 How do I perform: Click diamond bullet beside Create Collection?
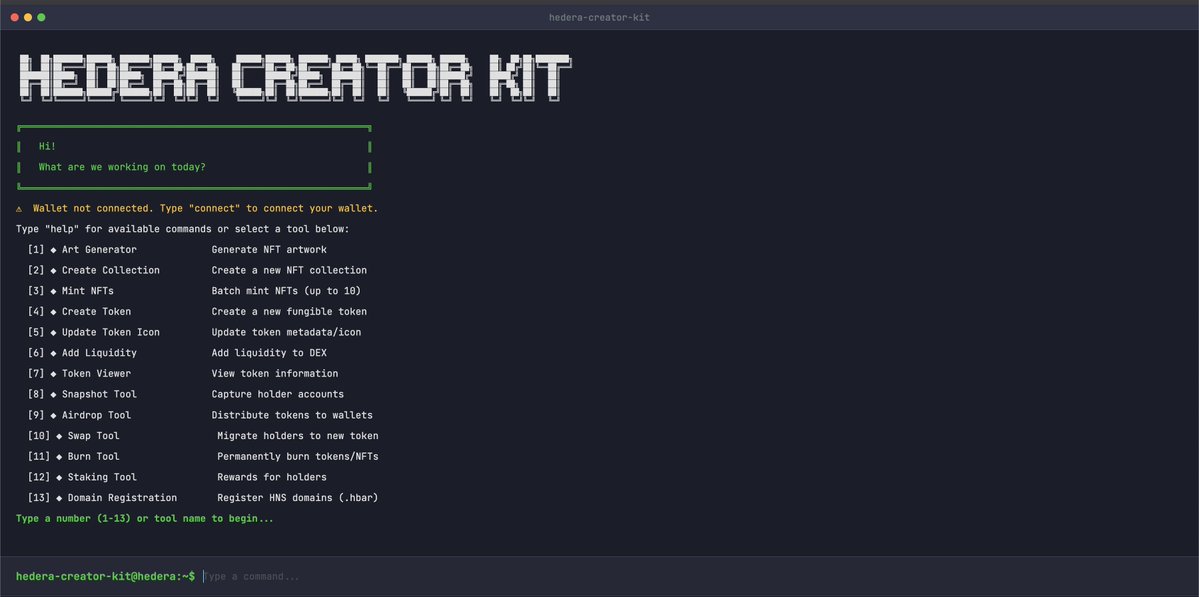click(54, 271)
